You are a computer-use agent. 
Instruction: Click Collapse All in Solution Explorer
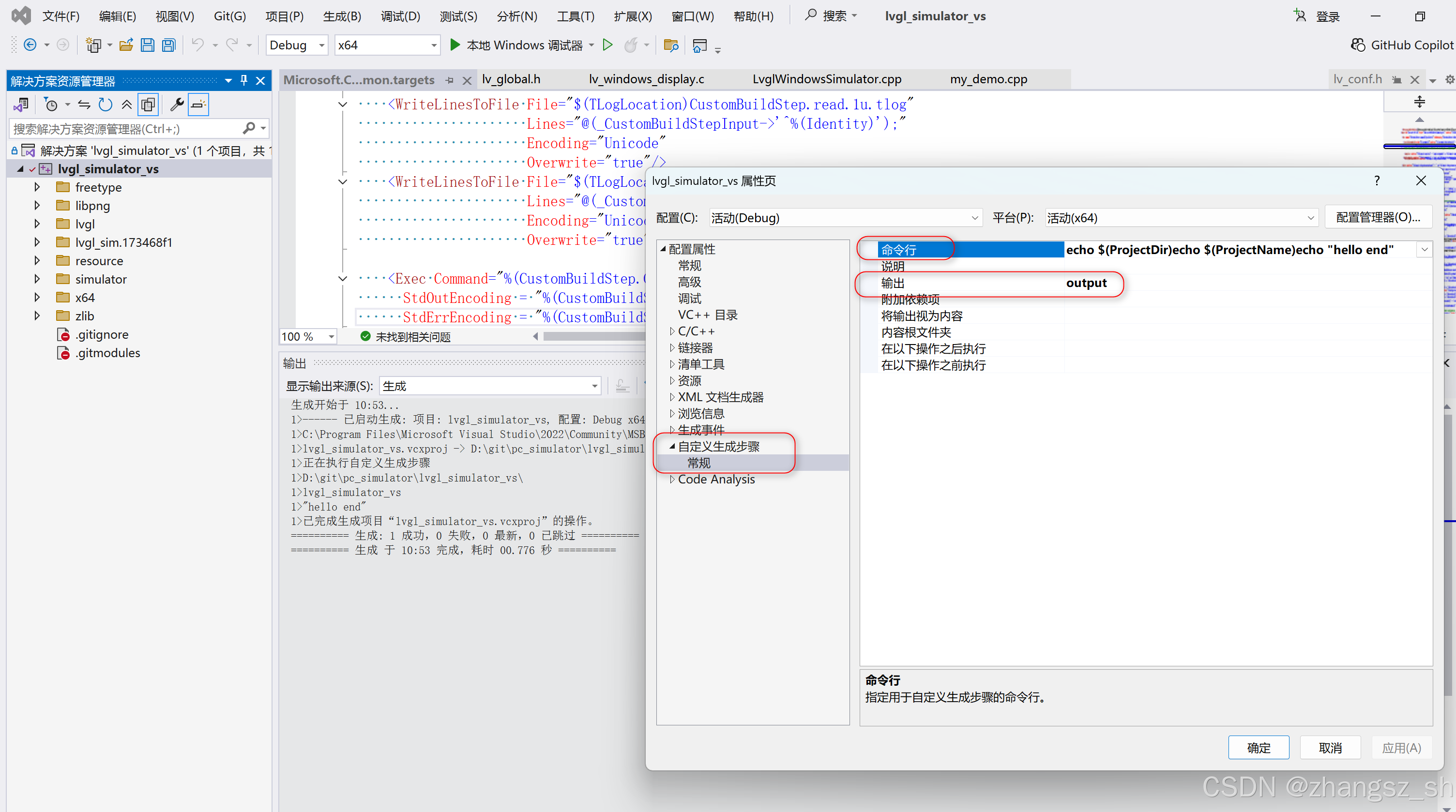(127, 105)
